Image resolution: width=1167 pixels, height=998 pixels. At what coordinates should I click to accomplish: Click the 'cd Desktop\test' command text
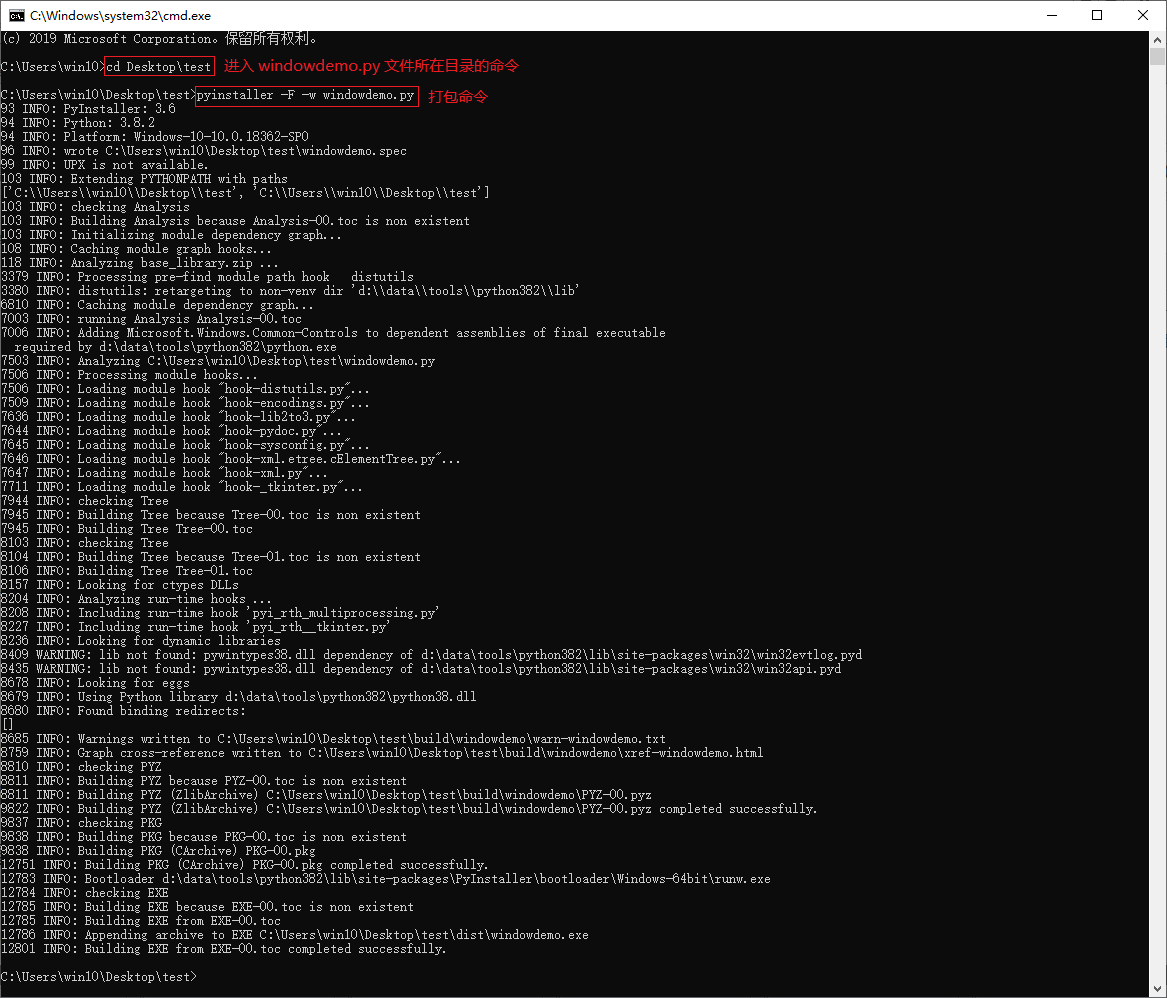(159, 66)
